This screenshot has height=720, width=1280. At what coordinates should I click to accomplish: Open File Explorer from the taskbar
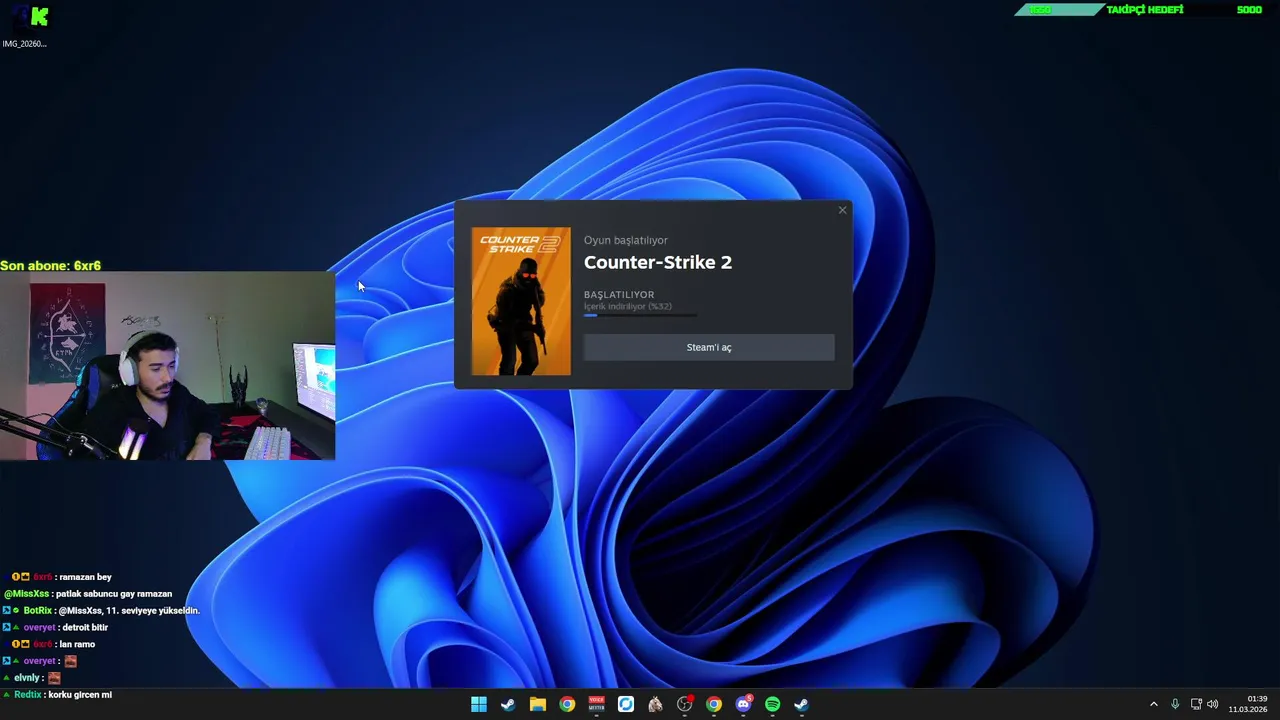coord(538,704)
